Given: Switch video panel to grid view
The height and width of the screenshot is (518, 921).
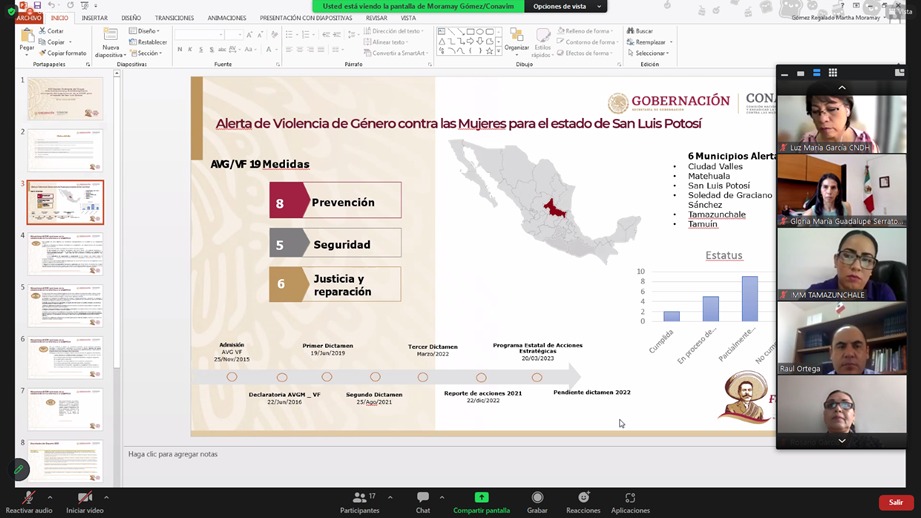Looking at the screenshot, I should 832,73.
